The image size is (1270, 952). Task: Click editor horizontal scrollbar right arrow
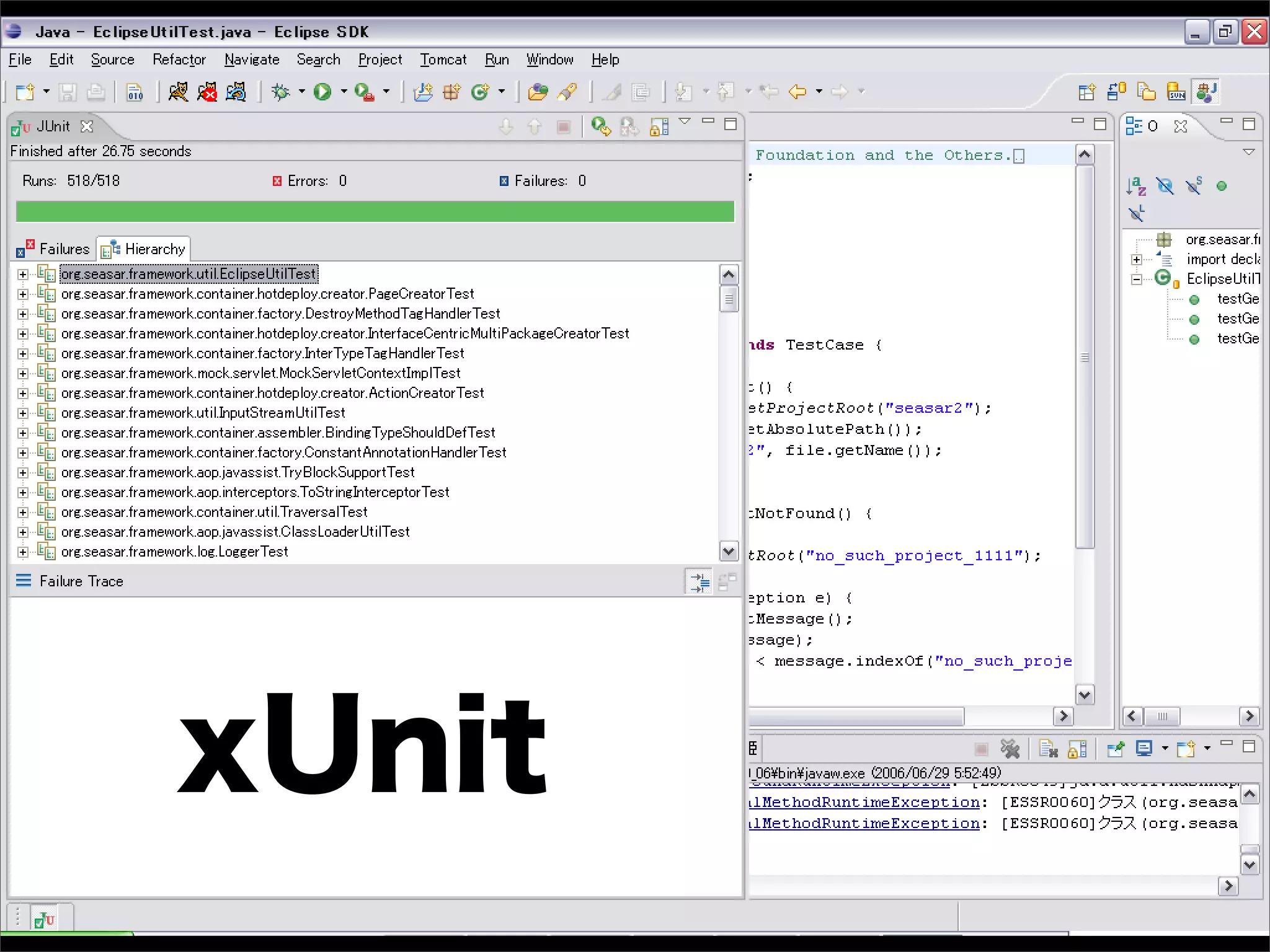[1064, 716]
